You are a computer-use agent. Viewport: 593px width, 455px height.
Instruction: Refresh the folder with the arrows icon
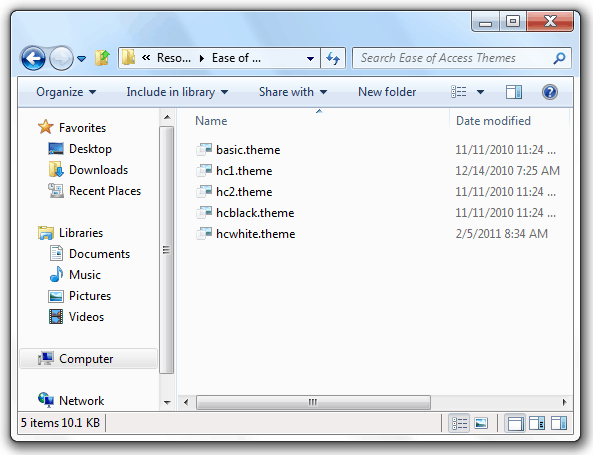click(x=333, y=58)
